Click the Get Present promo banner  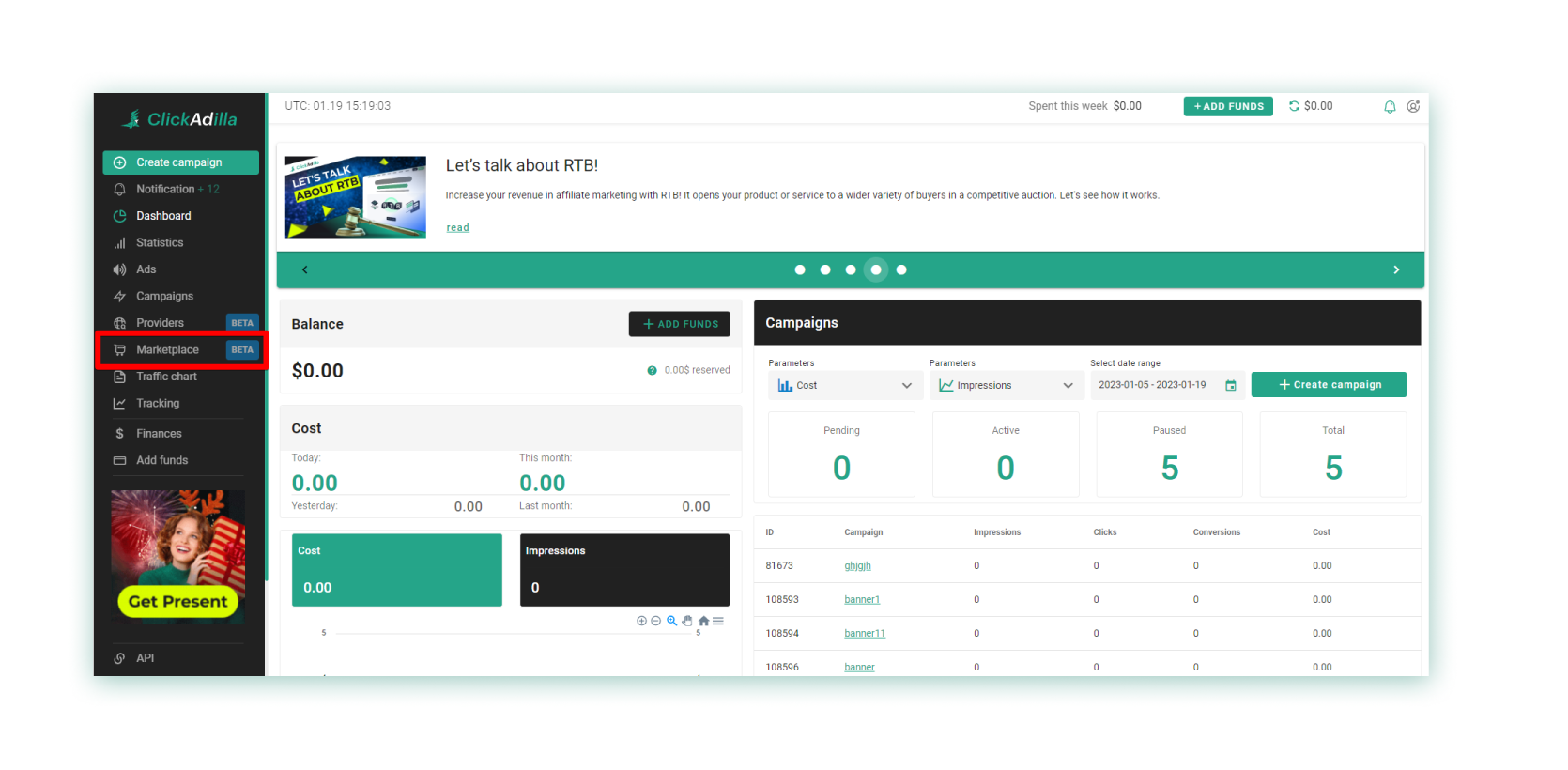click(178, 556)
